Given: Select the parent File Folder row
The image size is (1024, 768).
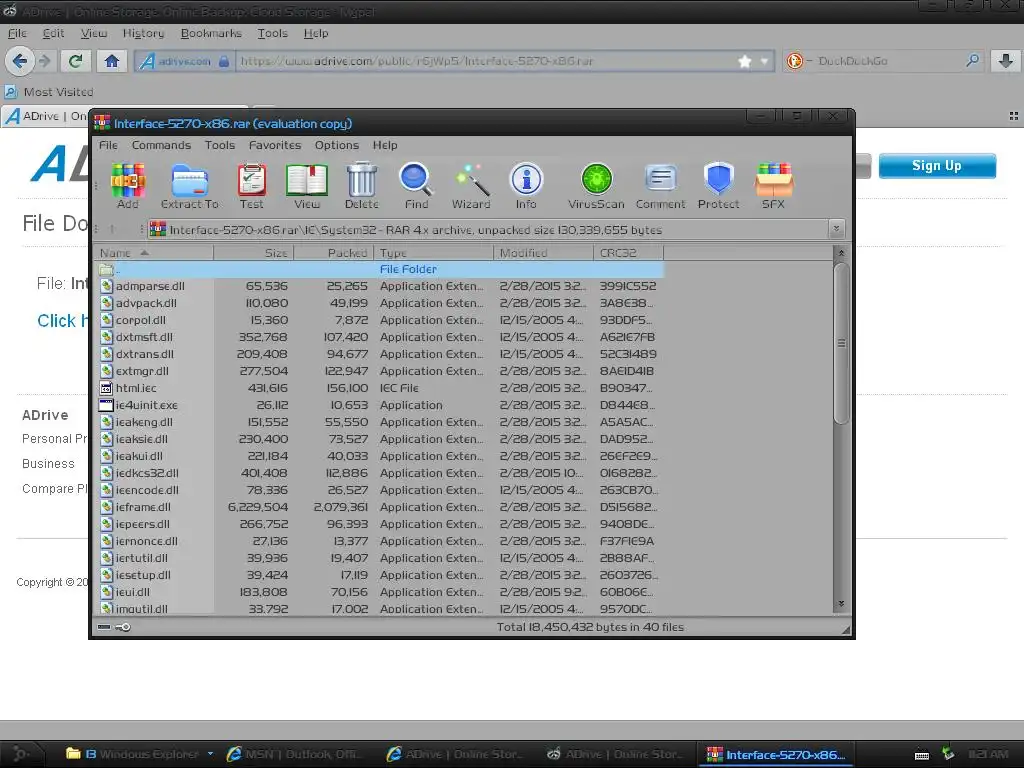Looking at the screenshot, I should pos(379,269).
